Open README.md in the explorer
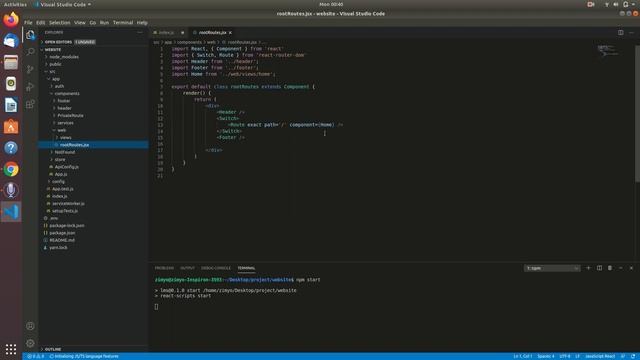Image resolution: width=640 pixels, height=360 pixels. coord(62,240)
